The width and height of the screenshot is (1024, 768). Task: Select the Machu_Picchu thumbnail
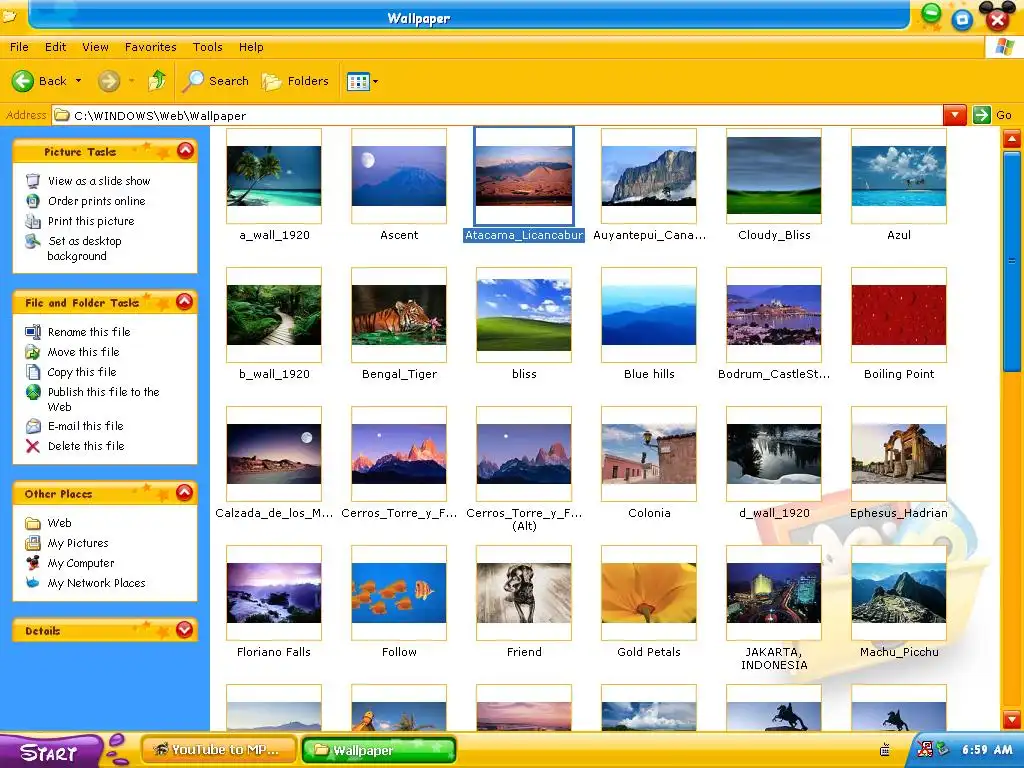tap(899, 593)
